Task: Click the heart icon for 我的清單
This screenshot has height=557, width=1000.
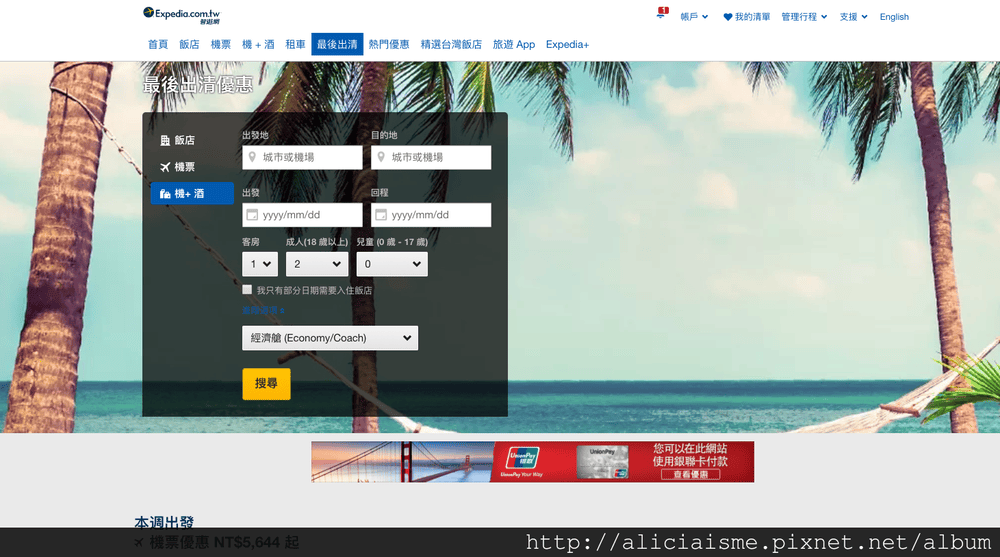Action: tap(728, 17)
